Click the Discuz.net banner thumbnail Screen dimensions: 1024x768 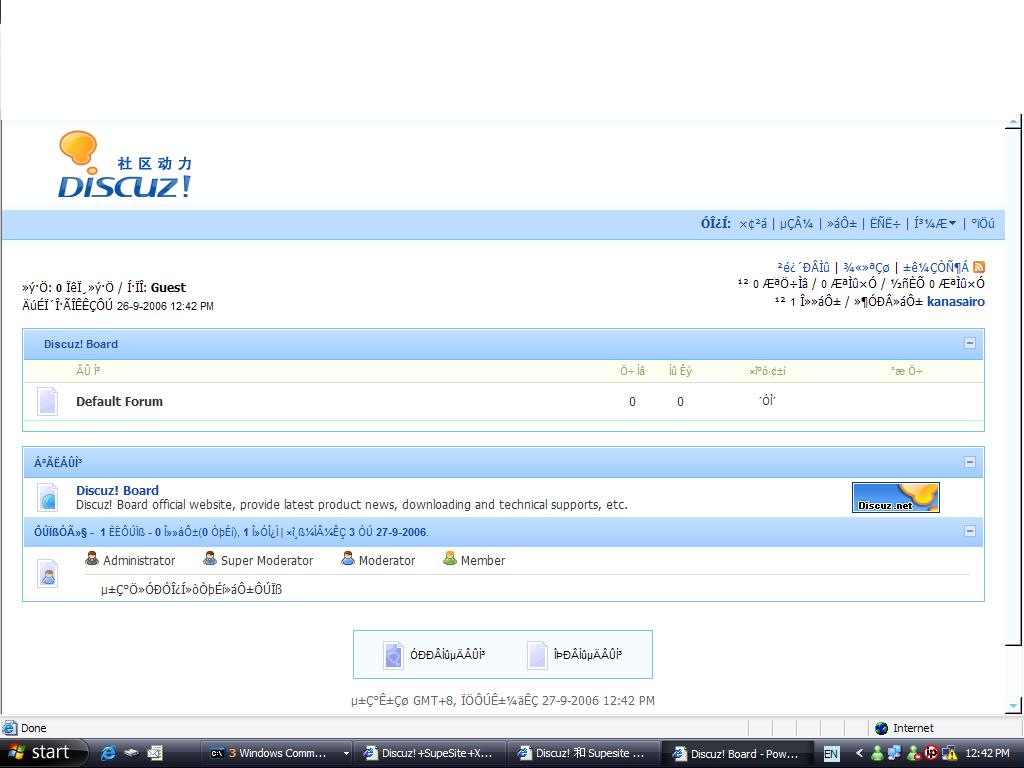click(x=896, y=498)
